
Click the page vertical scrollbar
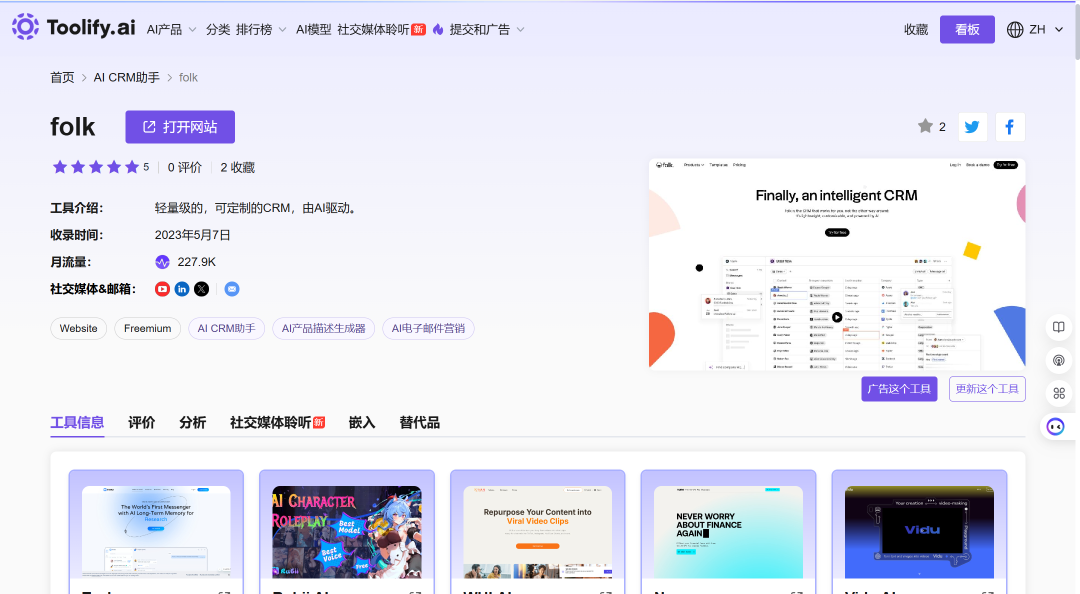click(1075, 32)
